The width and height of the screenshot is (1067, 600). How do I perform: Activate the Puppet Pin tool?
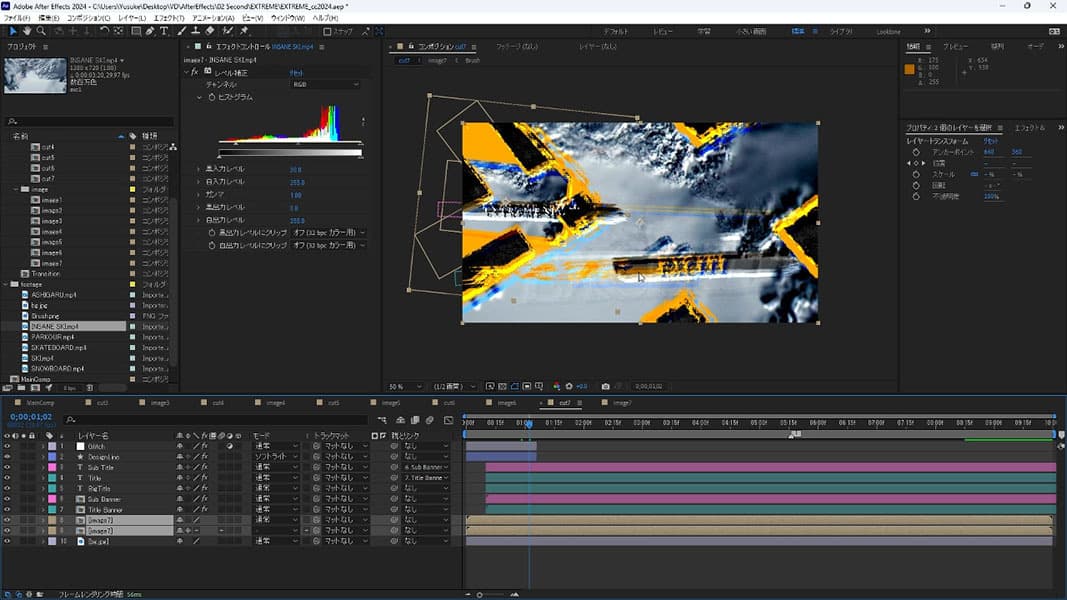(245, 31)
